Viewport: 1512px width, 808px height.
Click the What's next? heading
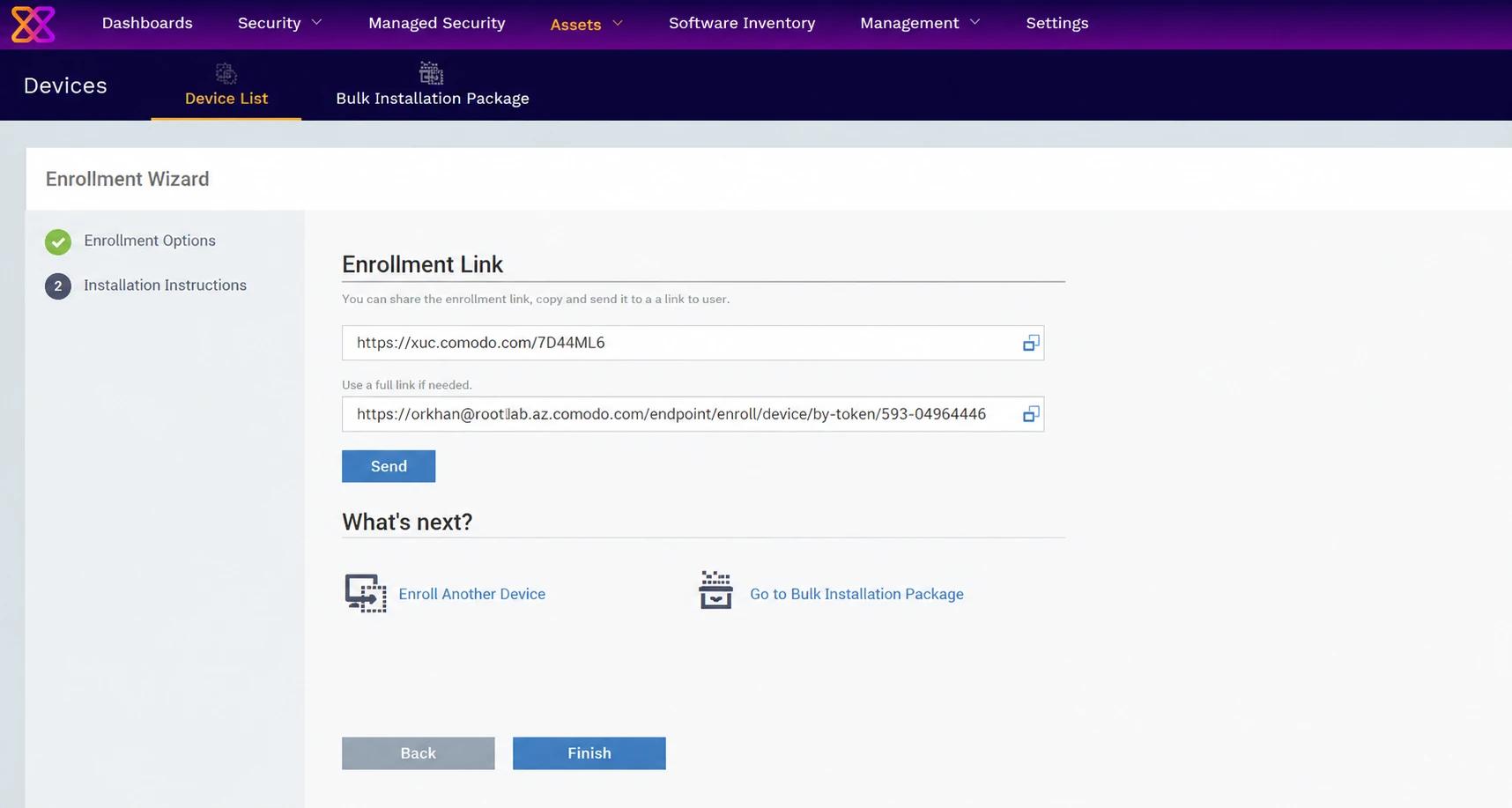(407, 522)
